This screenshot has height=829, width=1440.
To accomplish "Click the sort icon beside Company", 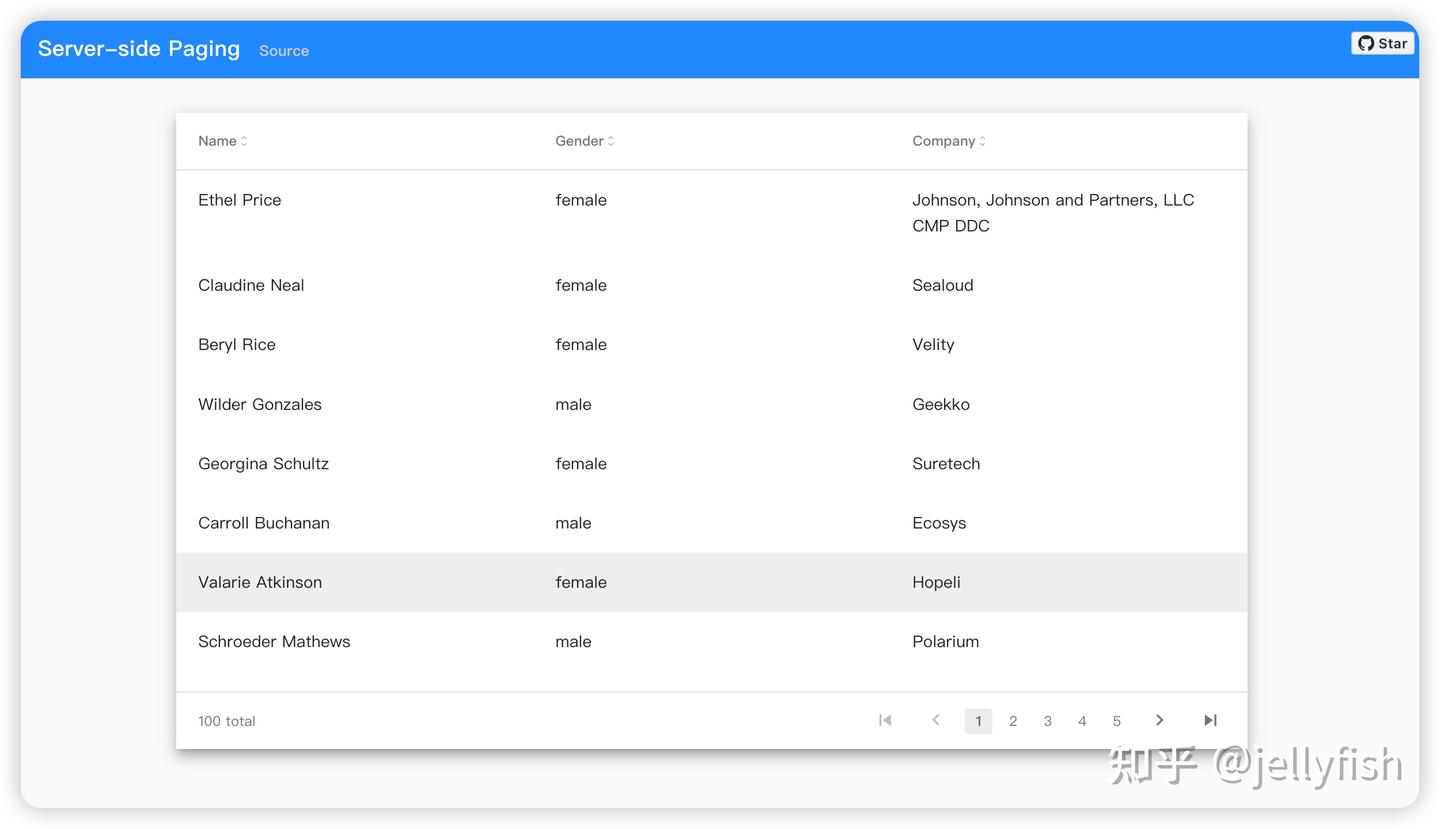I will pos(982,141).
